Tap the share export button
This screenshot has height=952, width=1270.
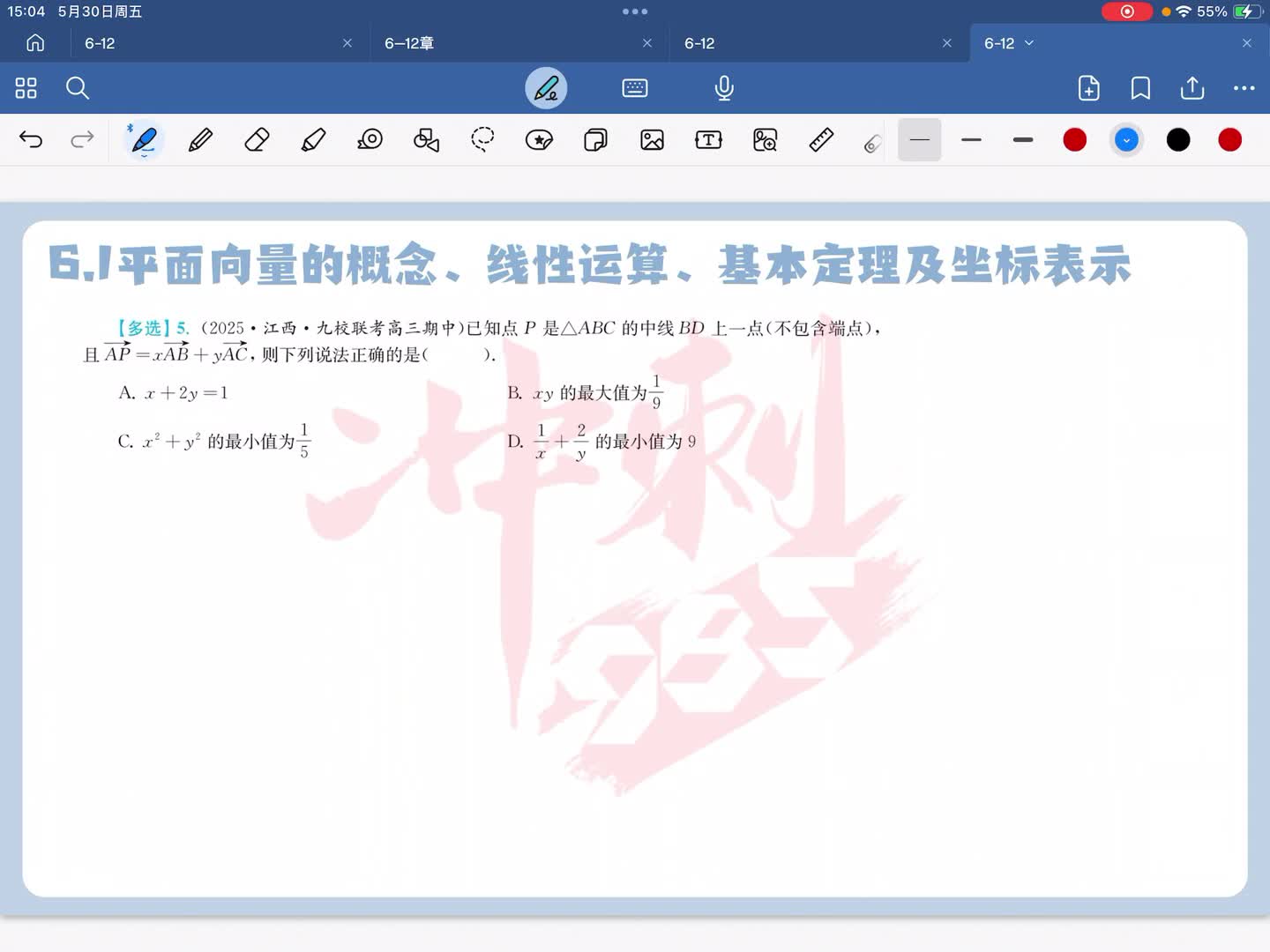tap(1192, 88)
